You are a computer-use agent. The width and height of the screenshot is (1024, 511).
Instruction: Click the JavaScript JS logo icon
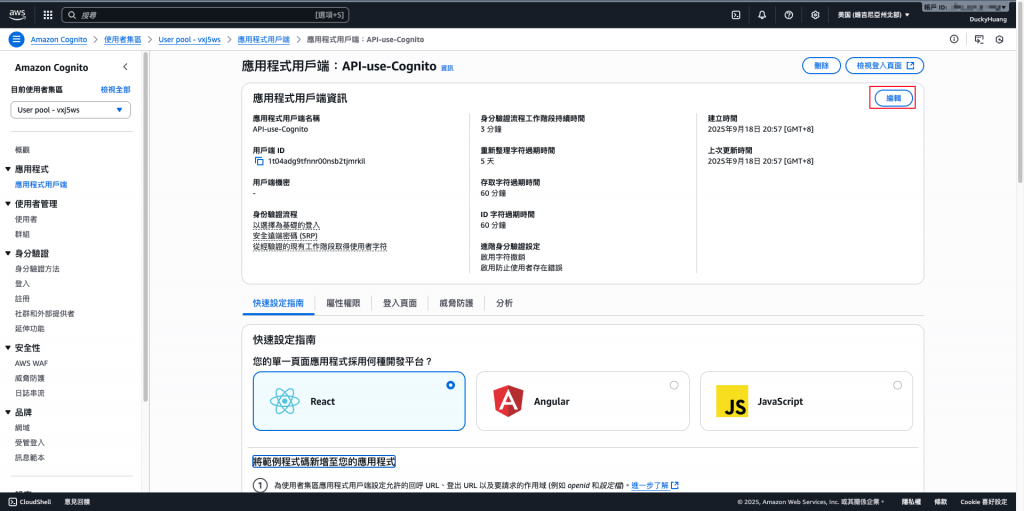click(731, 401)
